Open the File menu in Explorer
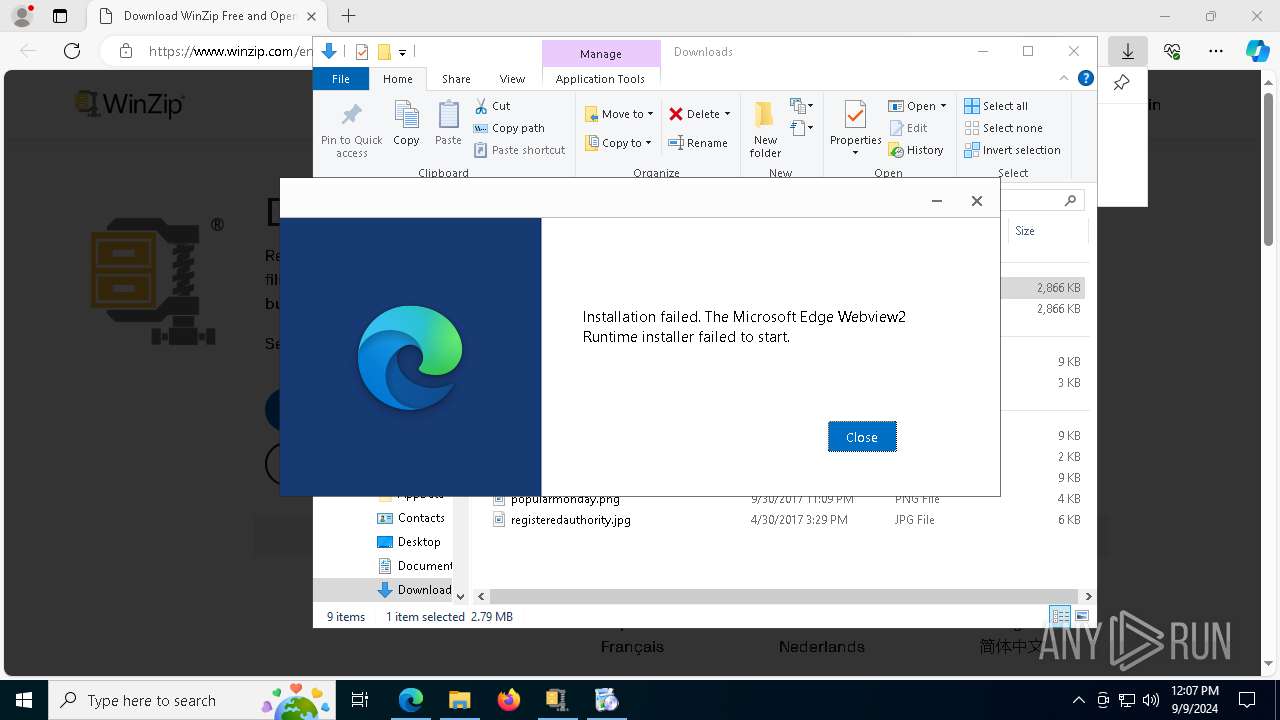The image size is (1280, 720). (x=341, y=79)
